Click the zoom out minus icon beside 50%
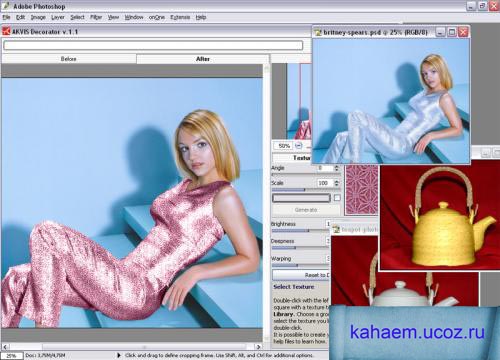This screenshot has width=500, height=360. tap(298, 146)
